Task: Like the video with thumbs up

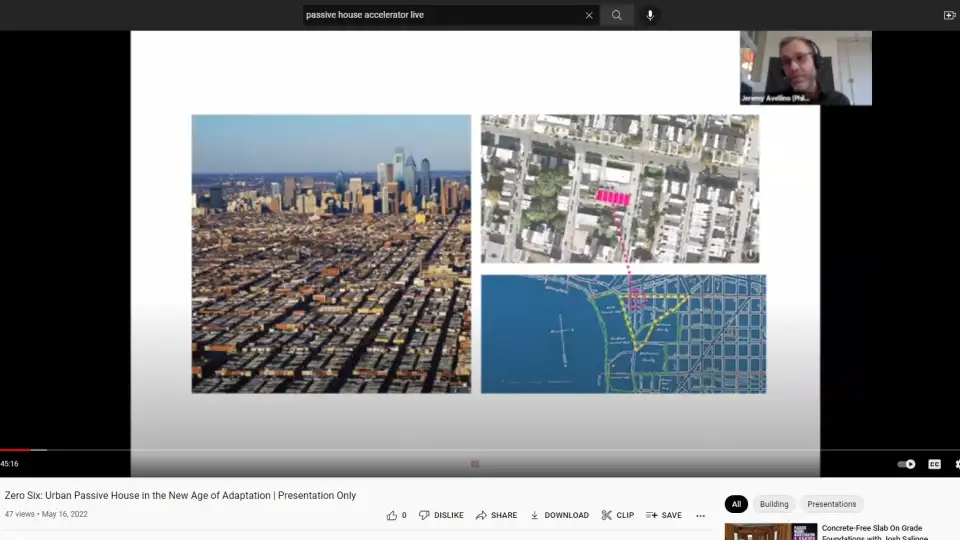Action: point(392,515)
